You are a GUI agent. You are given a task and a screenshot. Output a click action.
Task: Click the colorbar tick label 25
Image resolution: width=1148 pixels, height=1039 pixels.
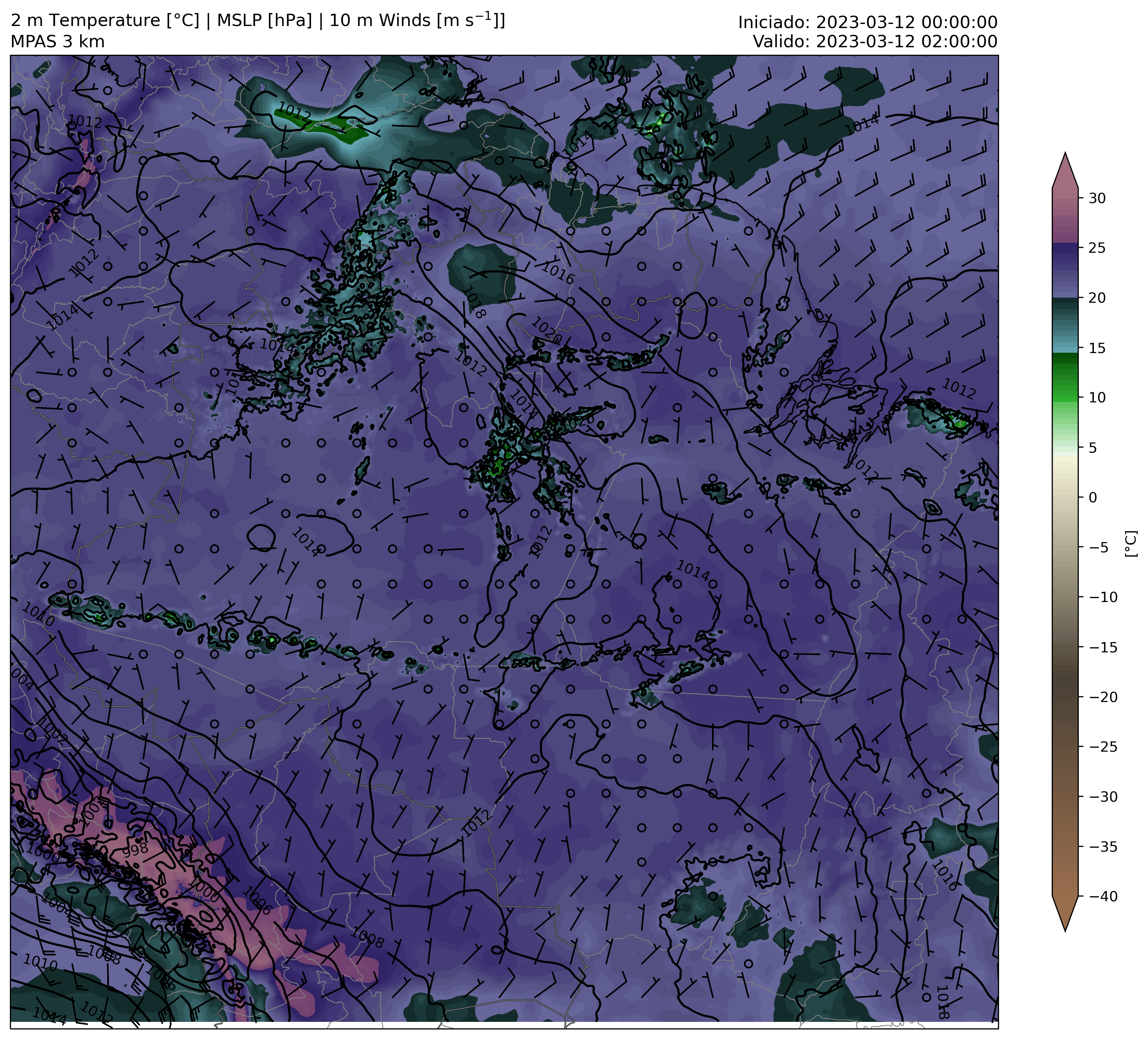1097,248
